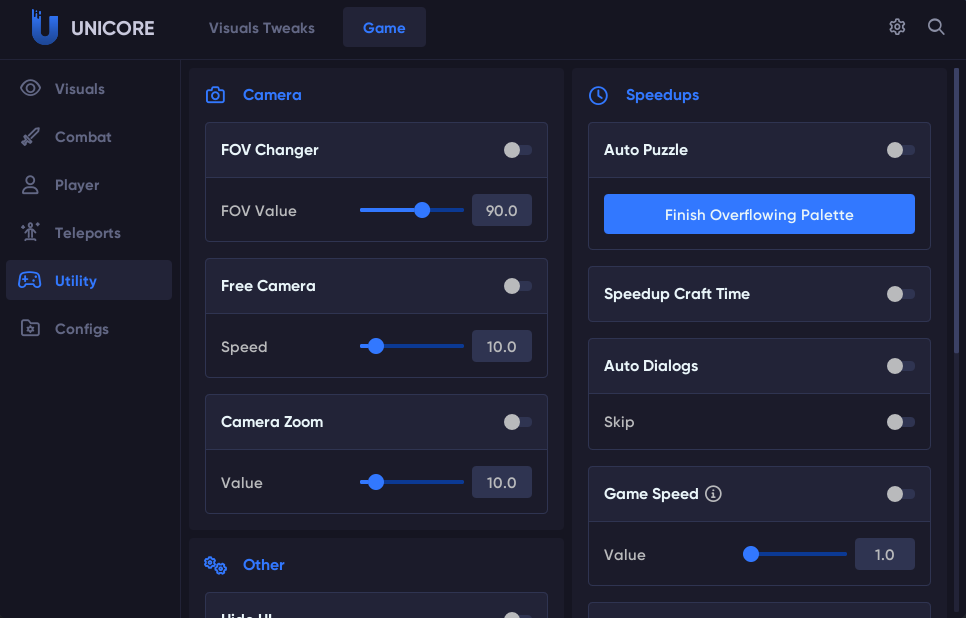Click the search magnifier icon
966x618 pixels.
point(936,27)
